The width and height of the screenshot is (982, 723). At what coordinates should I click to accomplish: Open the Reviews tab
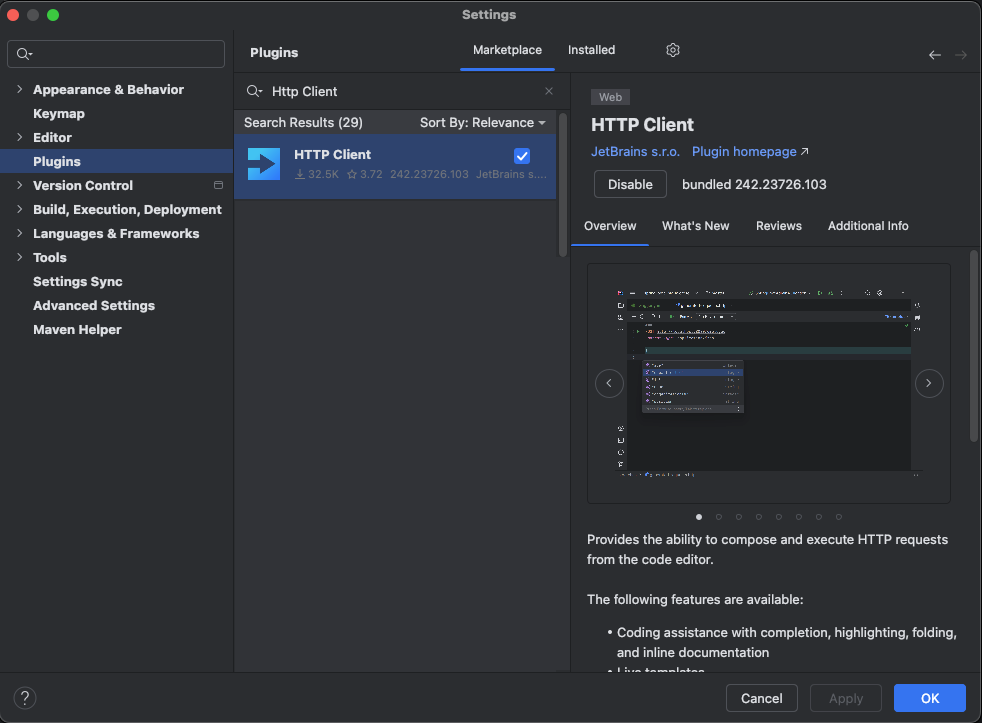[x=778, y=226]
